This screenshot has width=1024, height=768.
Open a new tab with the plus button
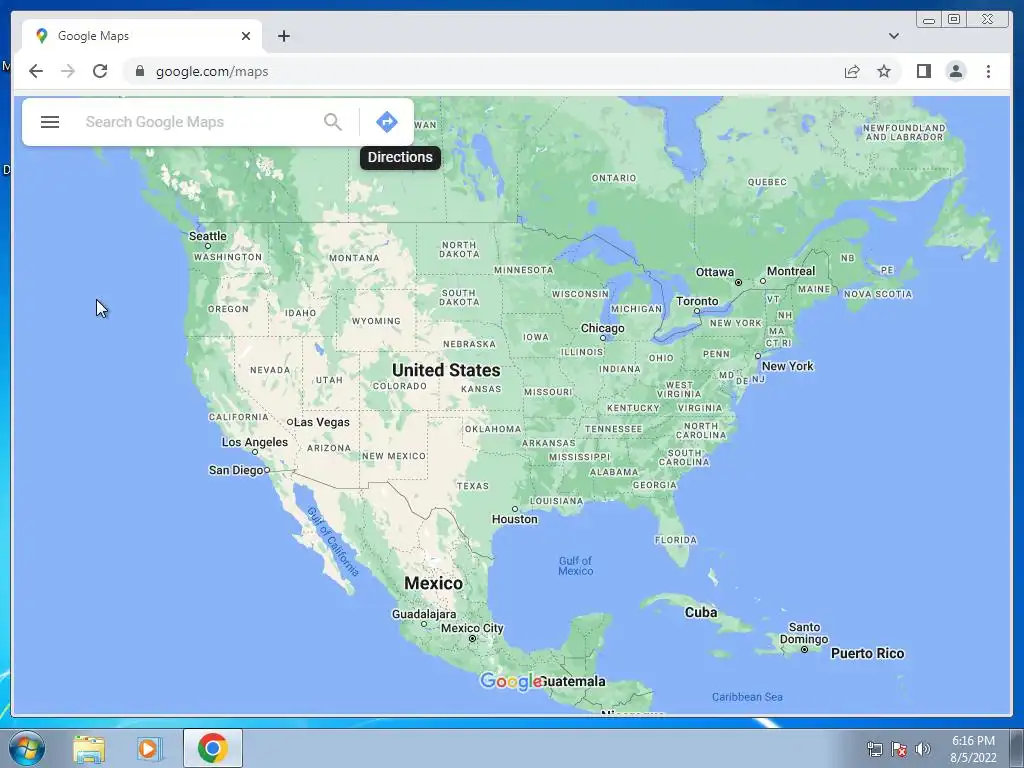283,36
